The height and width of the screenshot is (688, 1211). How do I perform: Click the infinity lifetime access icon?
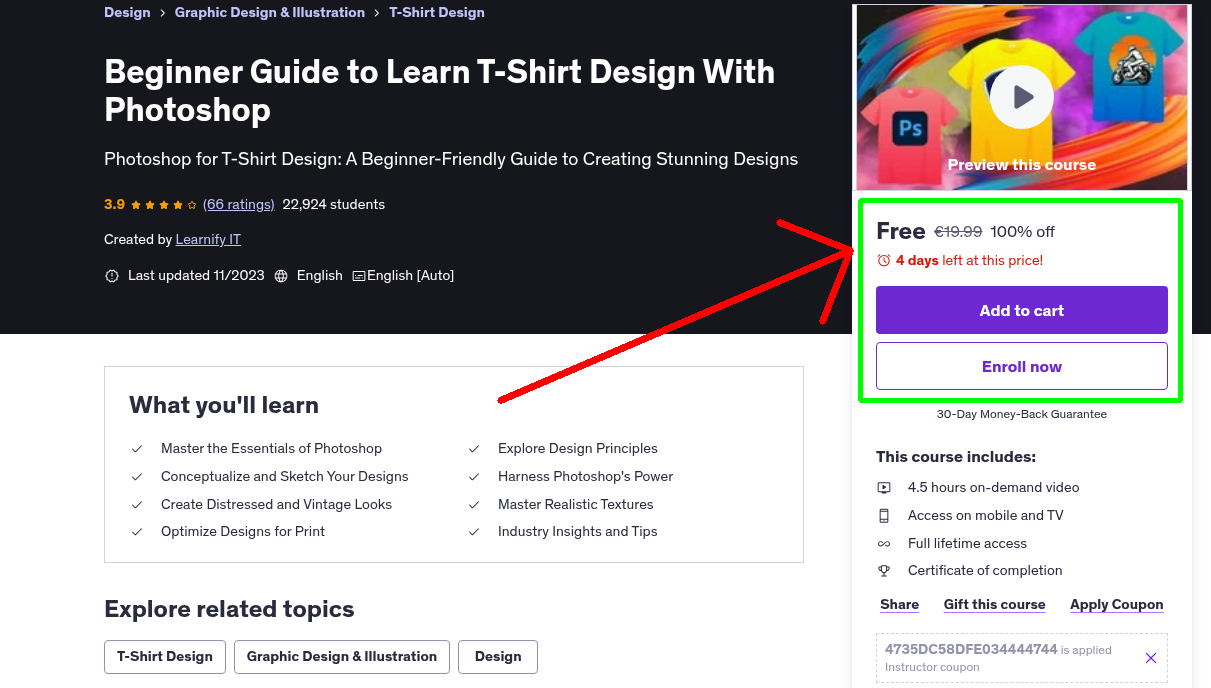point(884,544)
